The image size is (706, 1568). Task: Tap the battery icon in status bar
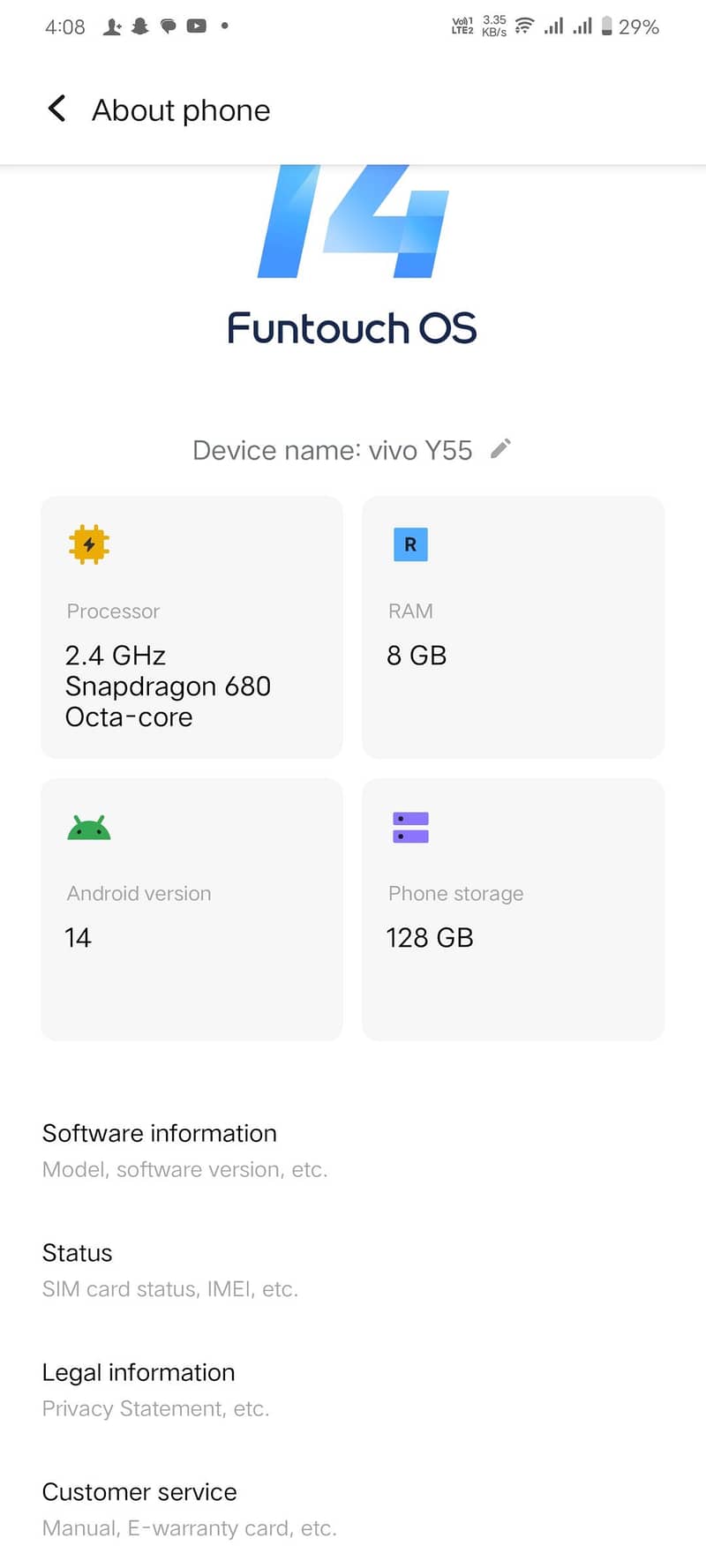tap(607, 26)
